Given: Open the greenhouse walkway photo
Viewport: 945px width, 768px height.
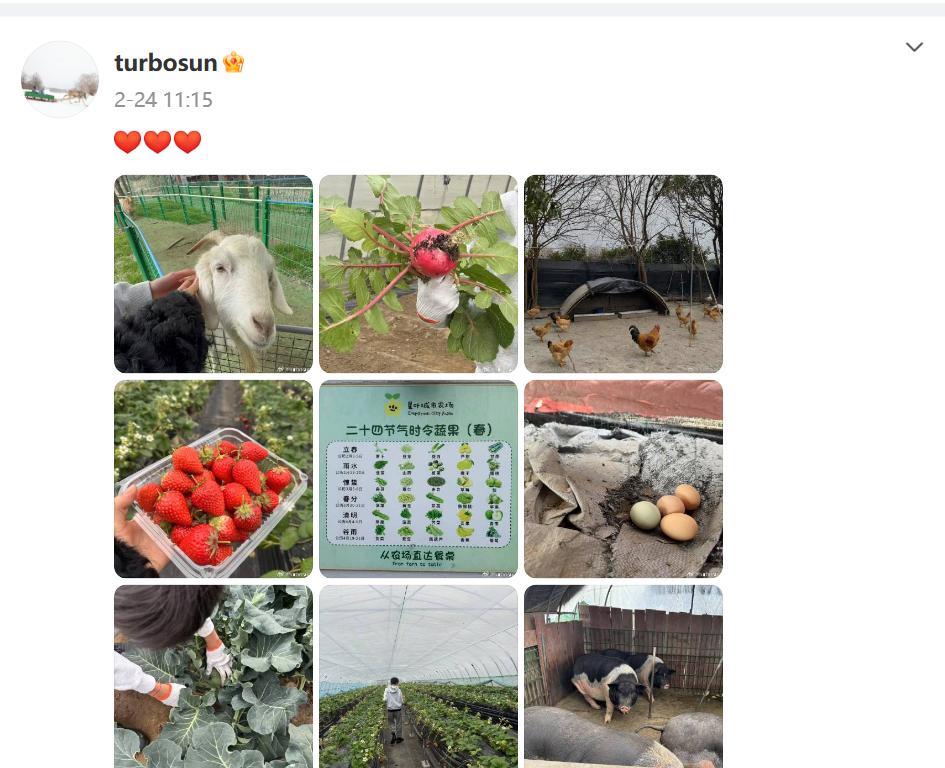Looking at the screenshot, I should pyautogui.click(x=418, y=676).
